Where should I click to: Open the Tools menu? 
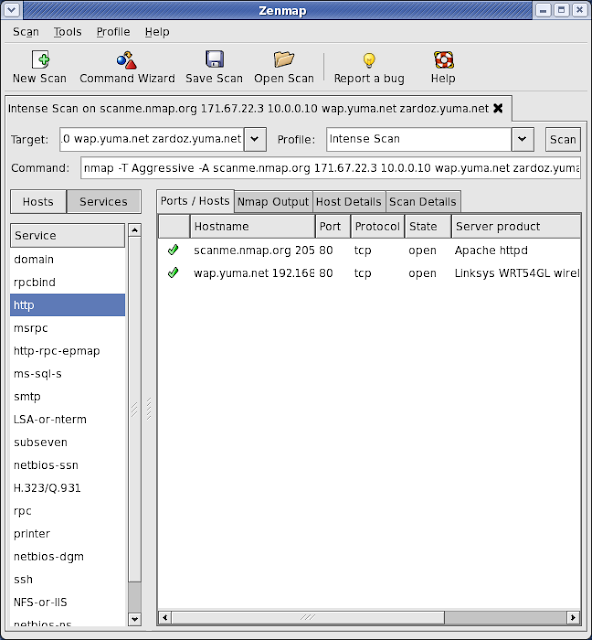(68, 32)
